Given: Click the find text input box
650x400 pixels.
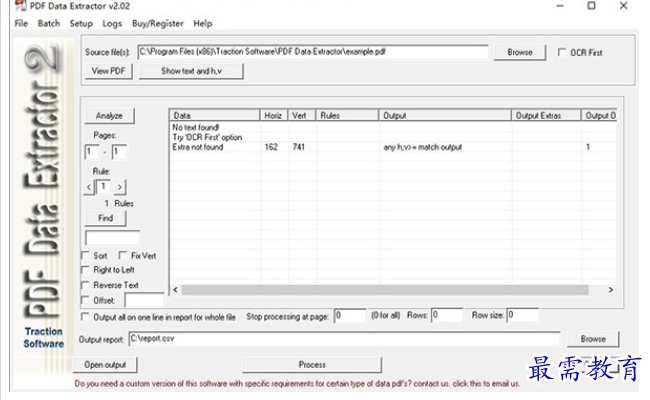Looking at the screenshot, I should coord(112,238).
